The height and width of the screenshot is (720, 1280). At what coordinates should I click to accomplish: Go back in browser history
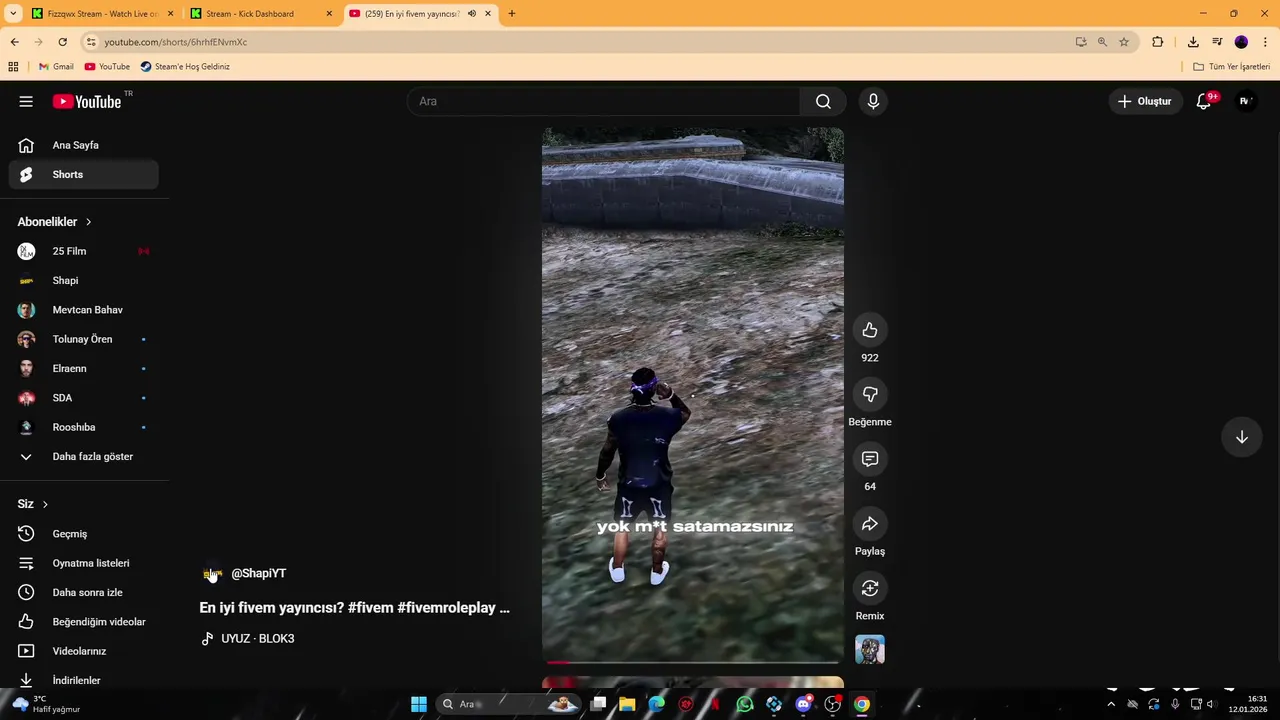14,42
